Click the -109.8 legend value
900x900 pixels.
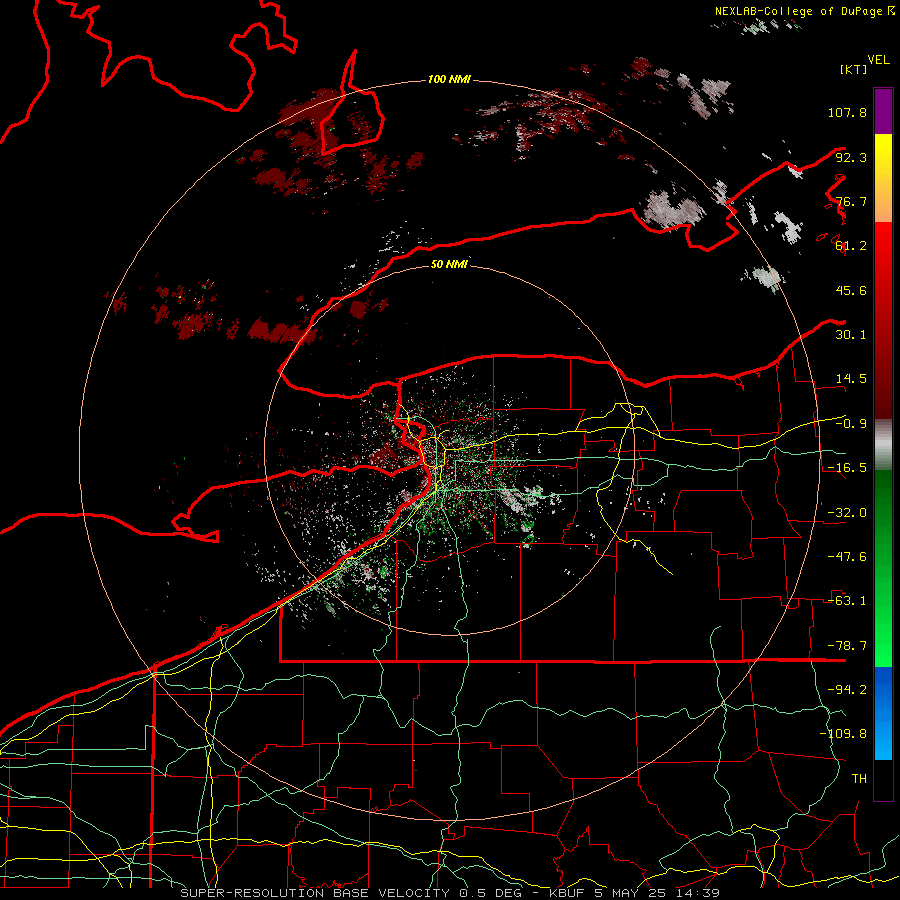(843, 734)
